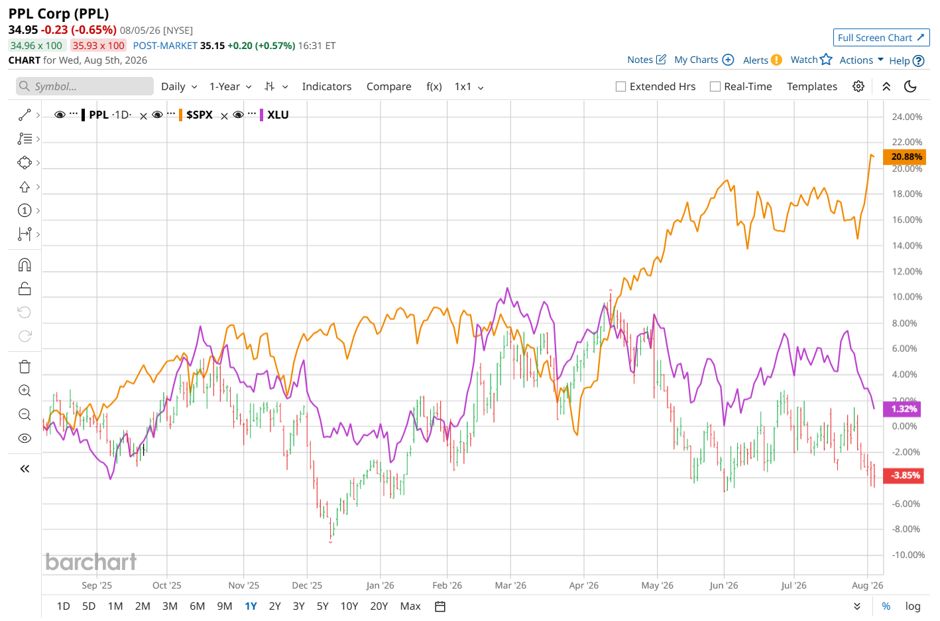
Task: Add to watchlist star icon
Action: pyautogui.click(x=826, y=59)
